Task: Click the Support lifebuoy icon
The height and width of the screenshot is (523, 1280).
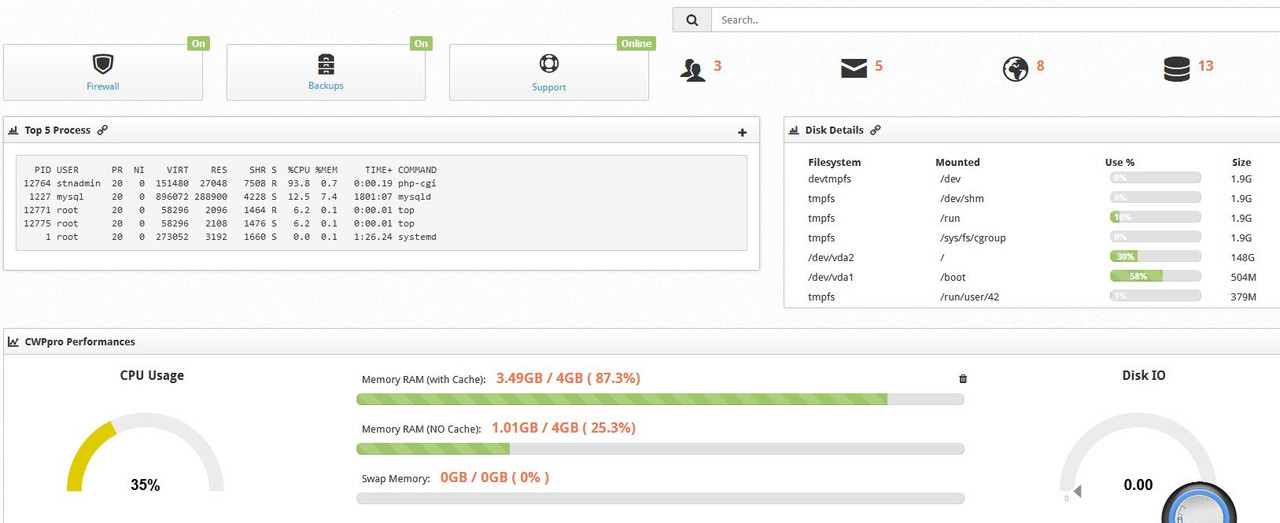Action: pyautogui.click(x=549, y=64)
